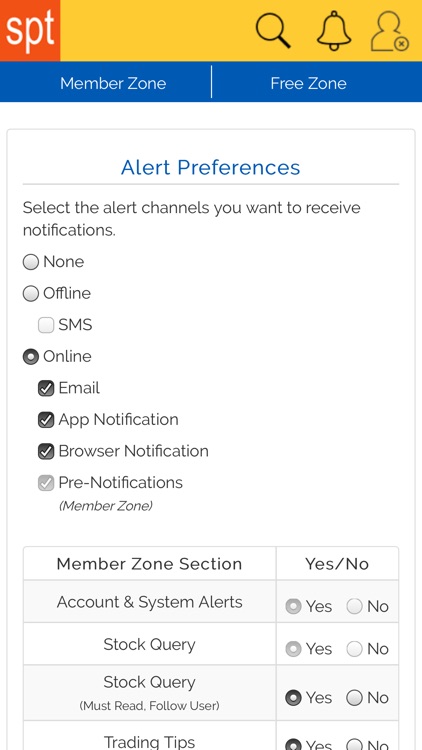This screenshot has height=750, width=422.
Task: Choose Yes for Stock Query Must Read row
Action: (x=293, y=698)
